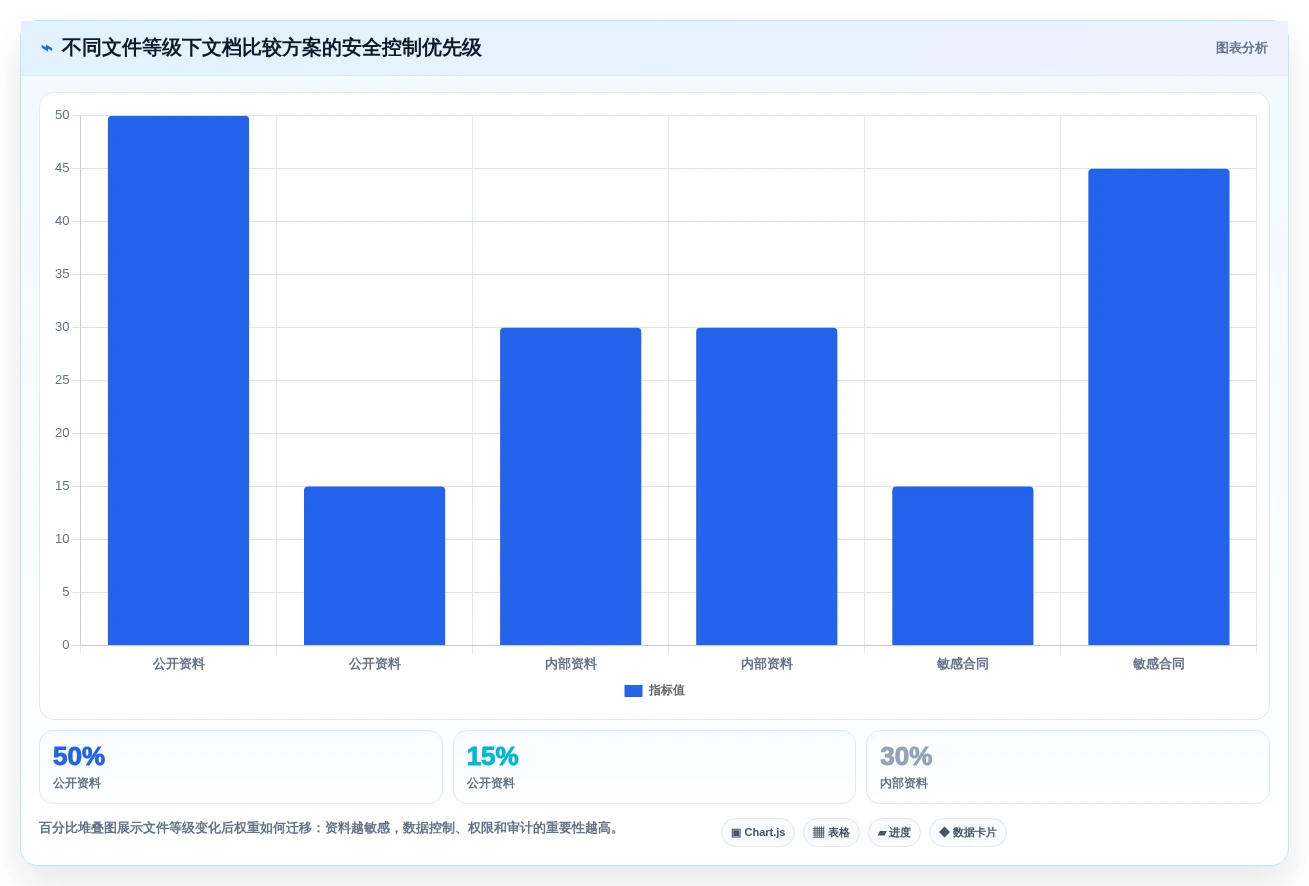Click the 敏感合同 bar with value 15
The image size is (1309, 886).
coord(962,566)
